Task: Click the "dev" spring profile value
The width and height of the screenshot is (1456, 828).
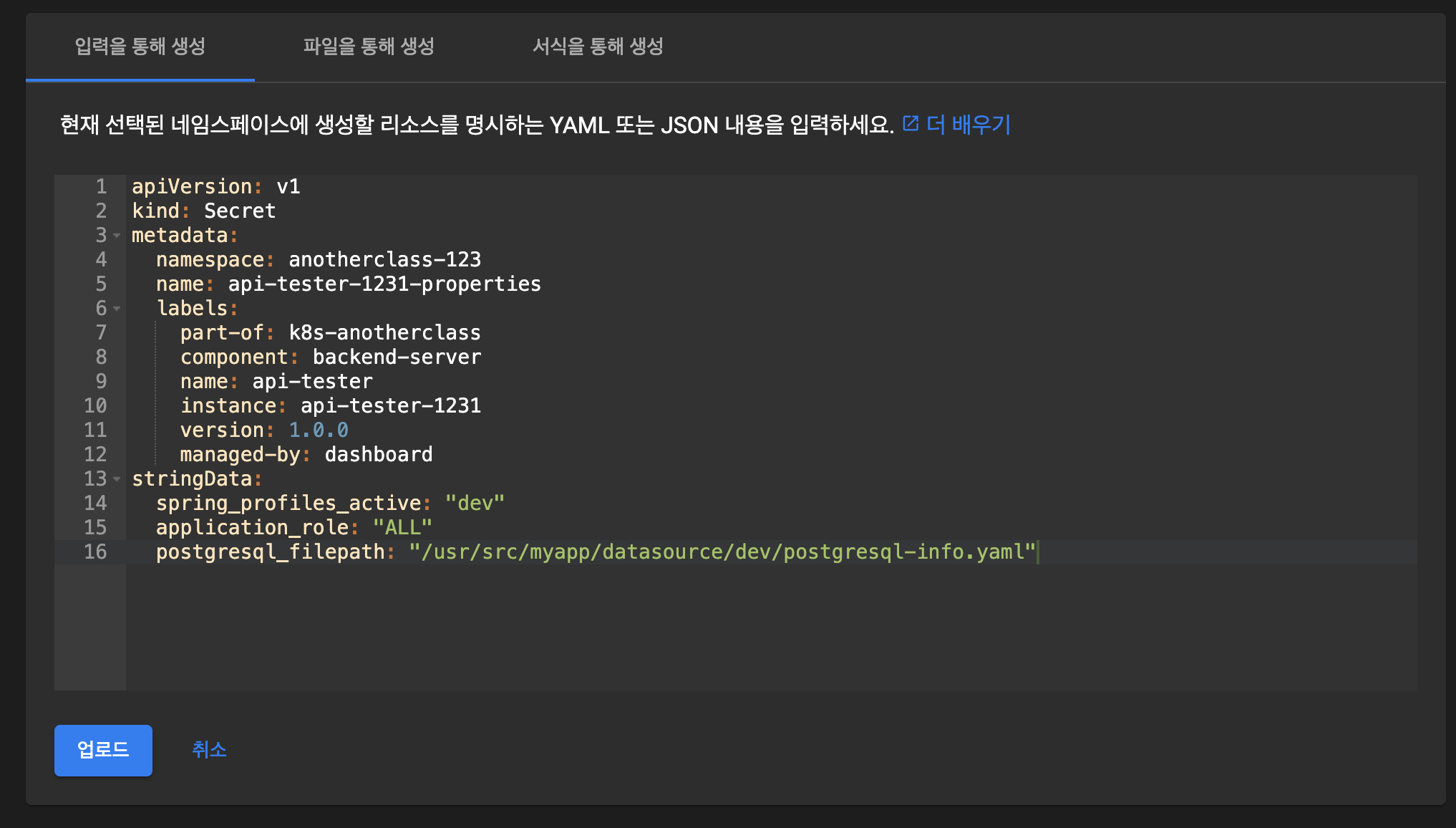Action: [475, 504]
